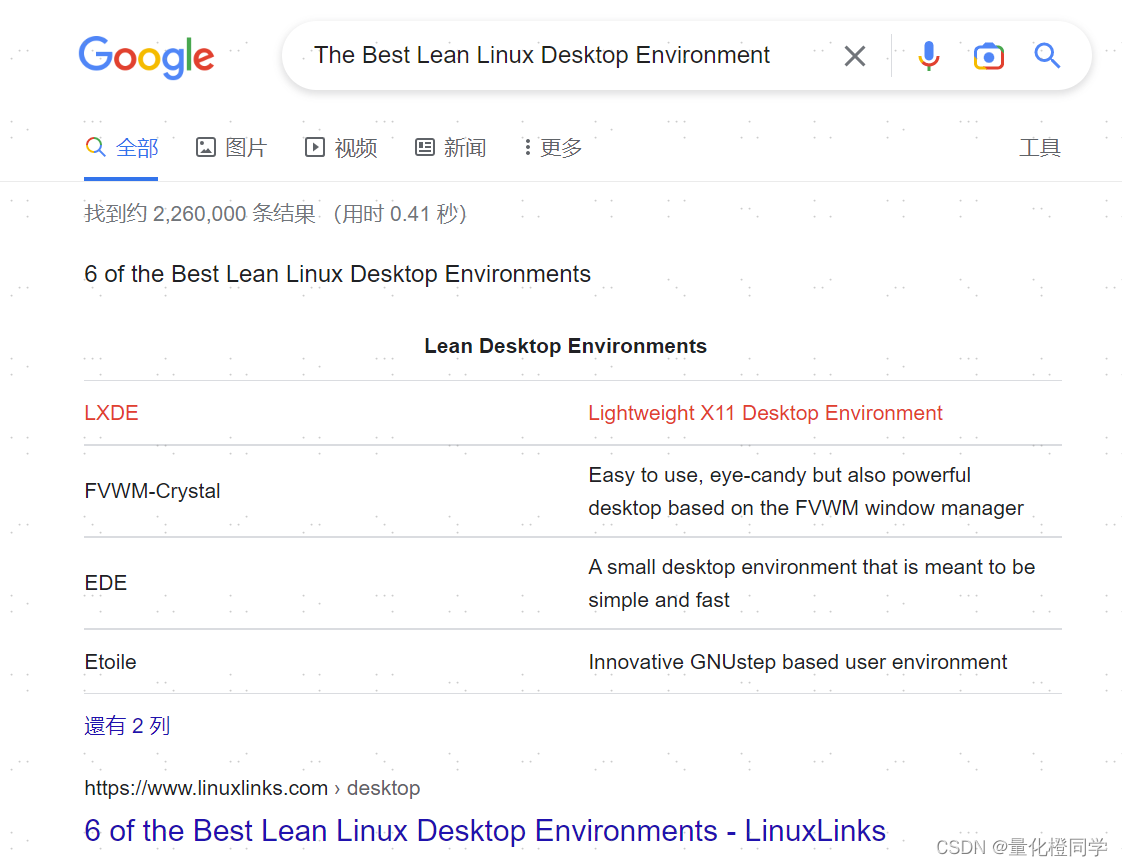Clear the search query with X
The image size is (1122, 866).
(854, 56)
